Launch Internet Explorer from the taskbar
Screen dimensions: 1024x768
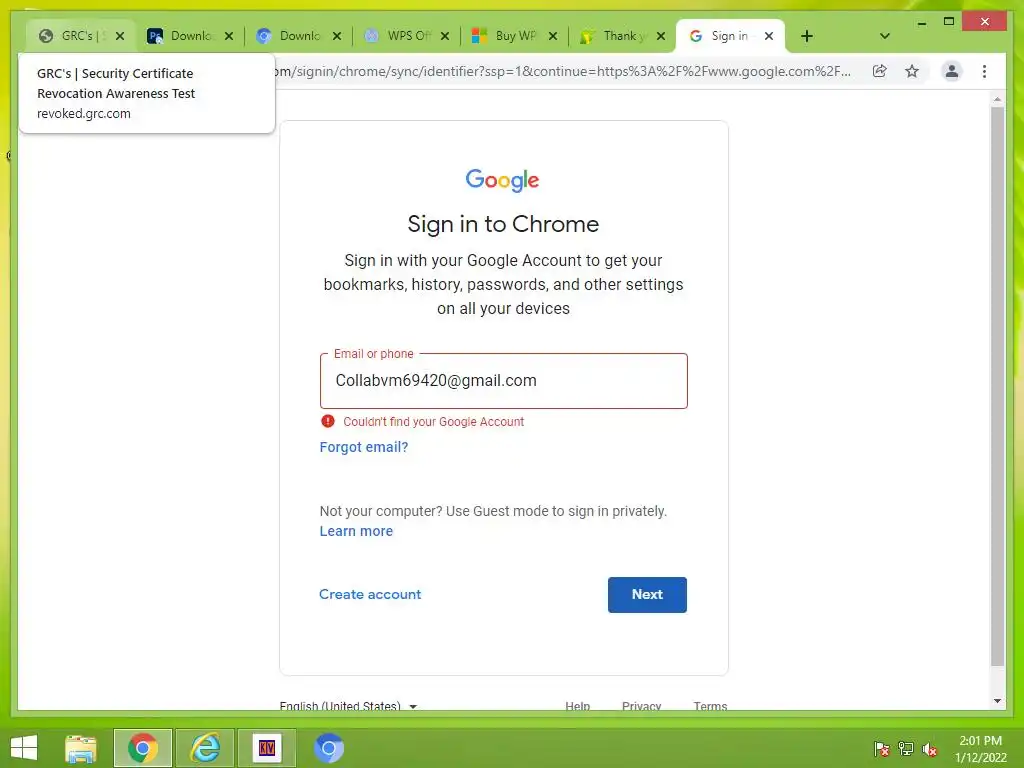point(205,748)
